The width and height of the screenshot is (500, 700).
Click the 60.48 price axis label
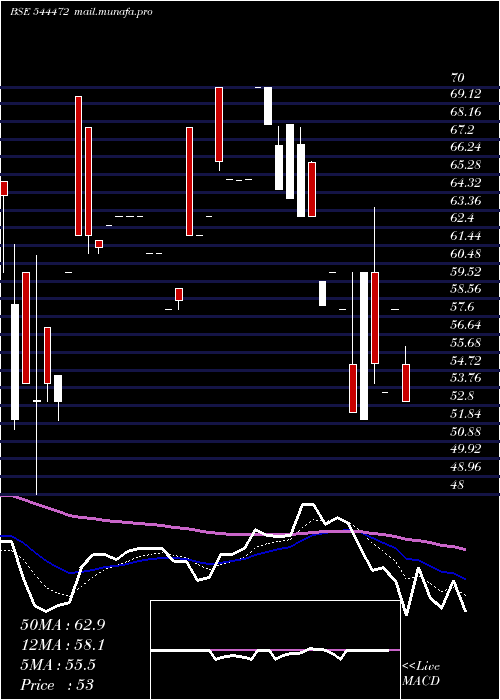pyautogui.click(x=466, y=254)
